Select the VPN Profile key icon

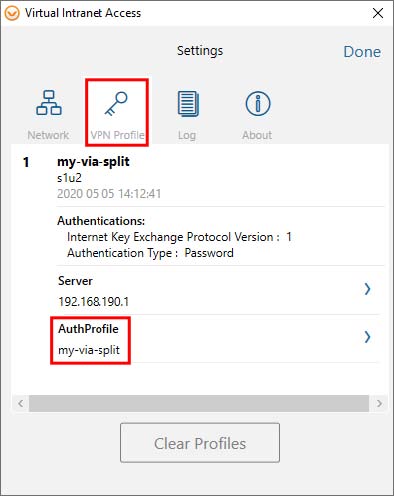[x=116, y=104]
